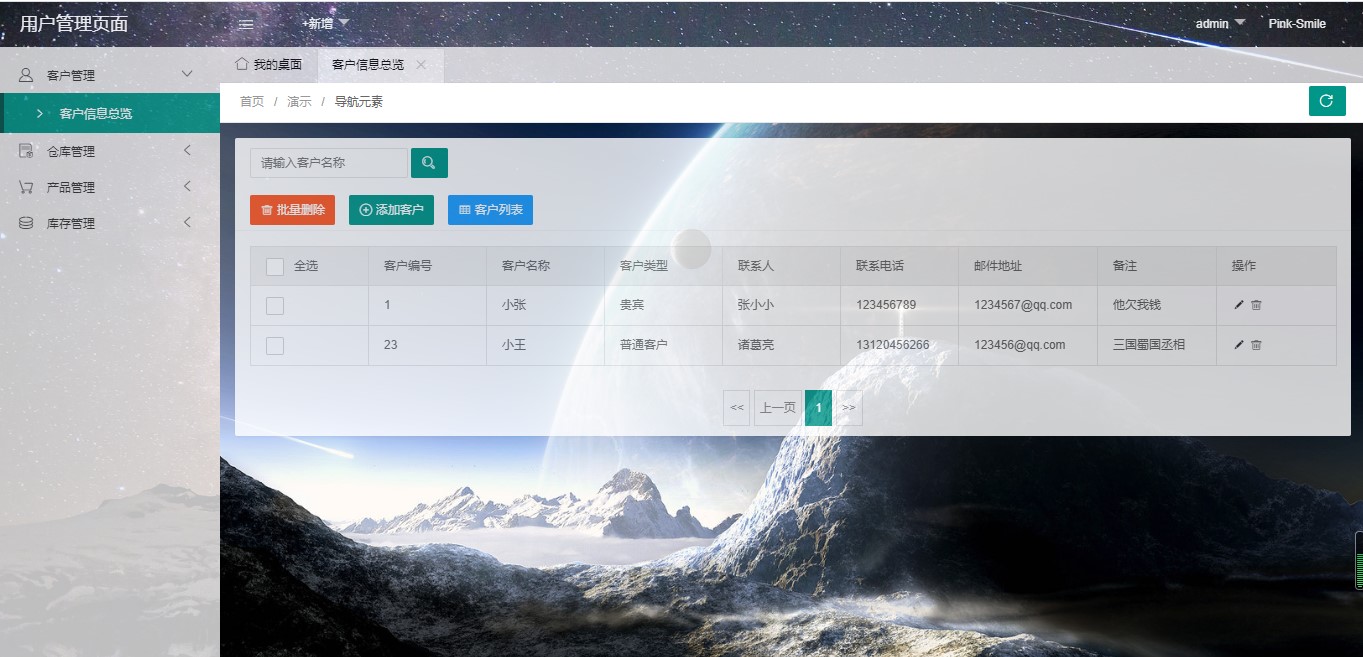Toggle the sidebar with the hamburger menu icon
The image size is (1363, 657).
pyautogui.click(x=246, y=24)
